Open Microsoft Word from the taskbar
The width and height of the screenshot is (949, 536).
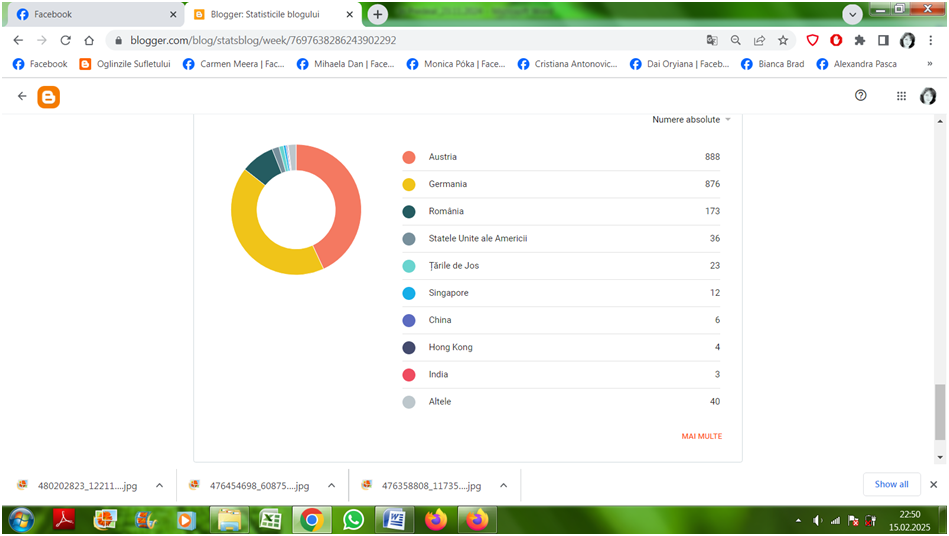394,520
